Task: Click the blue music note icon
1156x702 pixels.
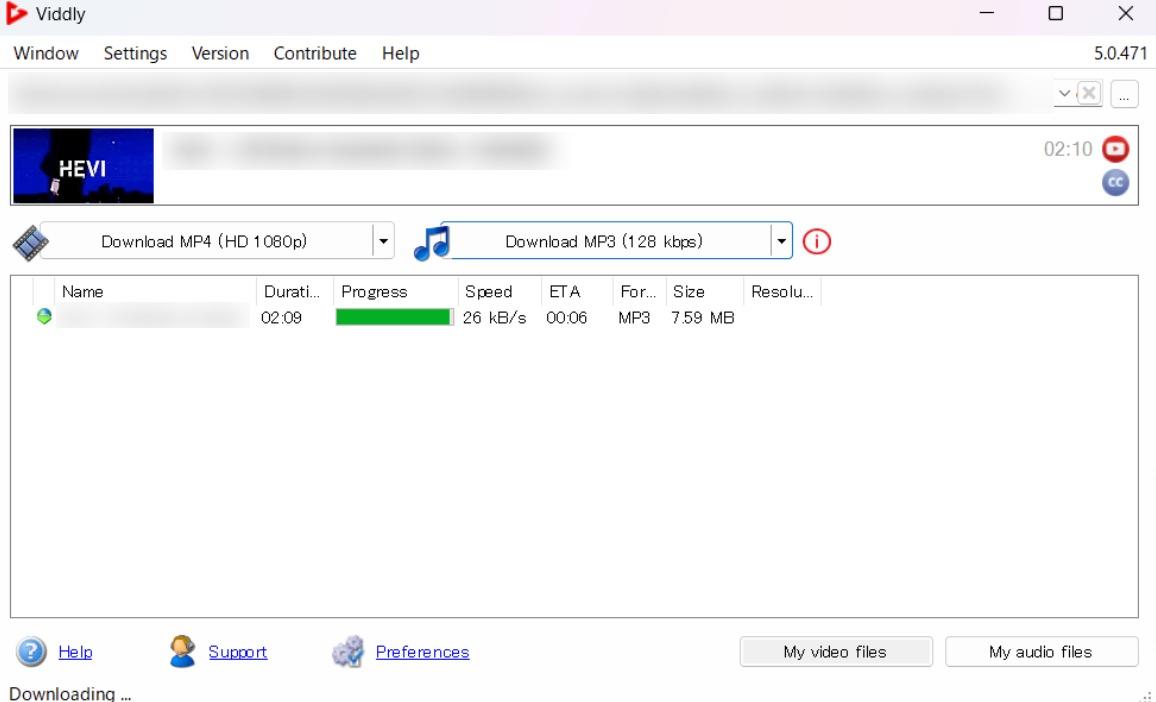Action: pyautogui.click(x=431, y=243)
